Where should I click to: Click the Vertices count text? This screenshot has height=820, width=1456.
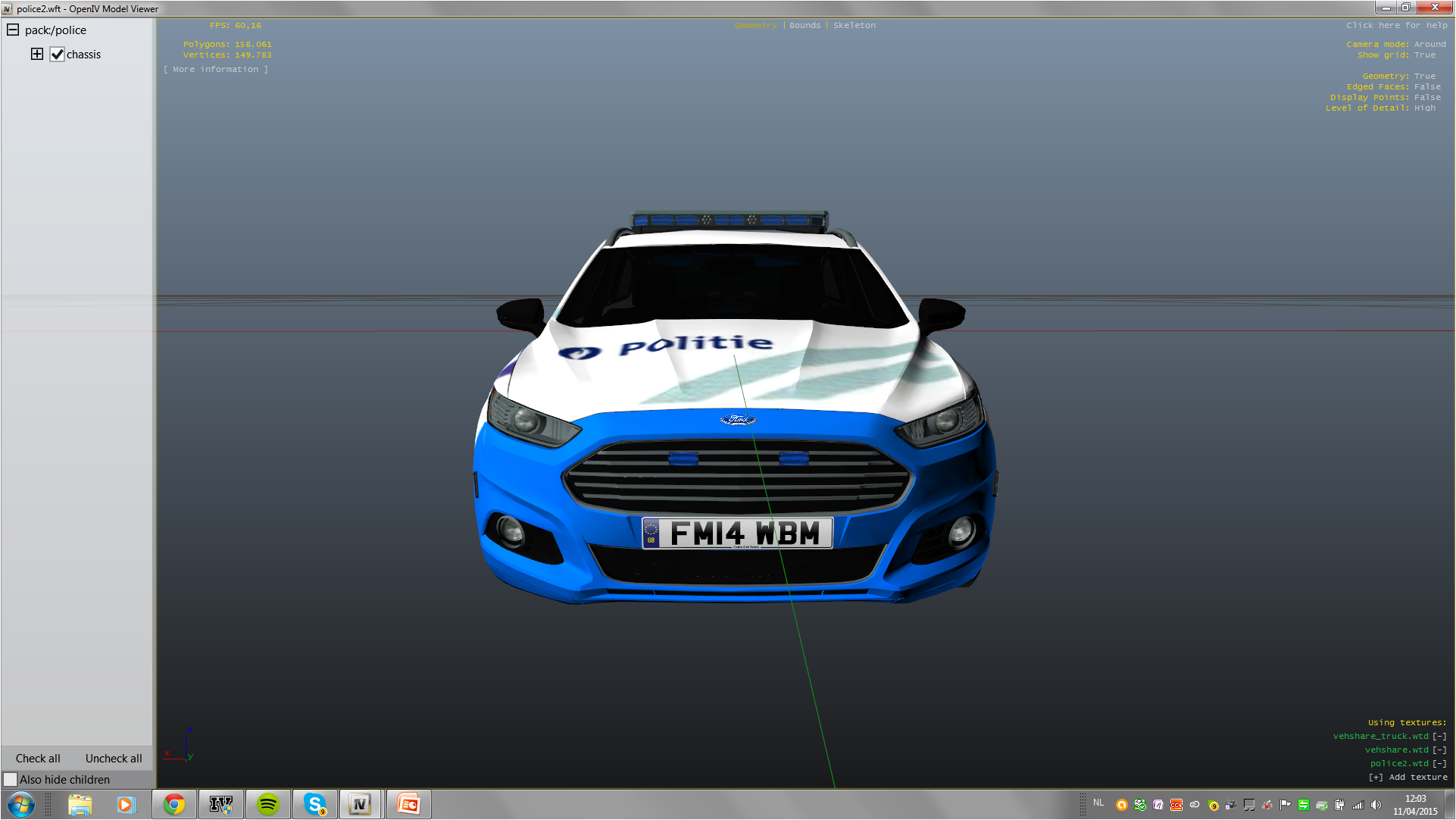click(227, 55)
